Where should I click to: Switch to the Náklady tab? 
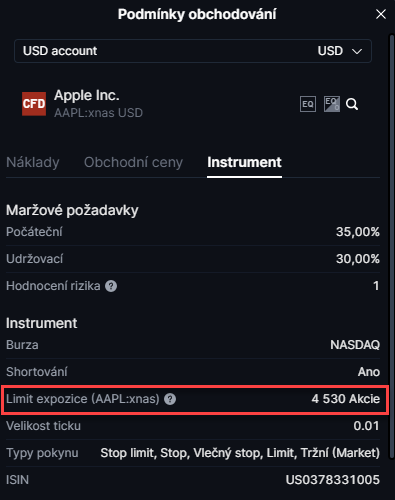[x=33, y=163]
